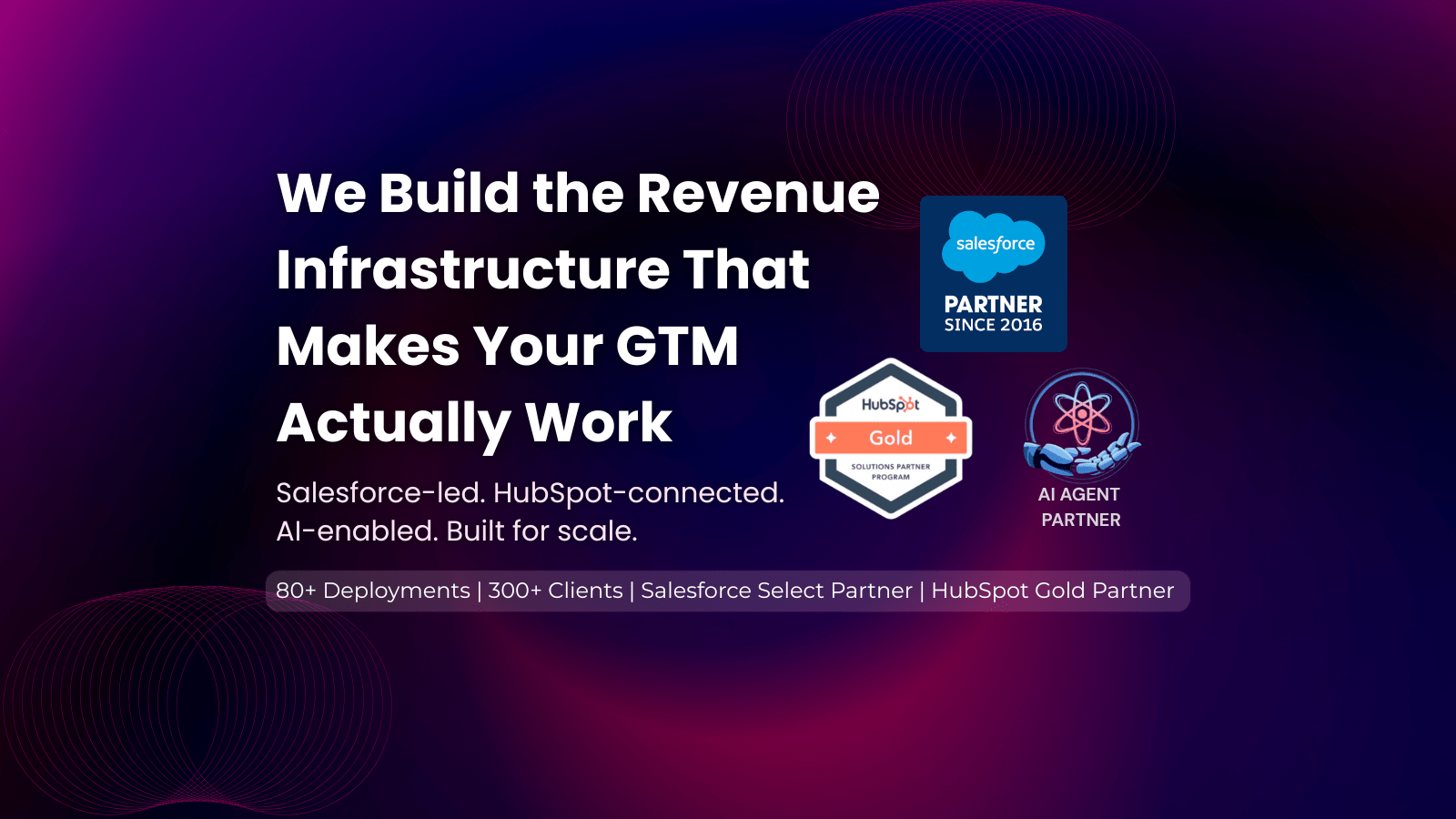Click the headline words "Actually Work"
Screen dimensions: 1456x819
[x=474, y=422]
